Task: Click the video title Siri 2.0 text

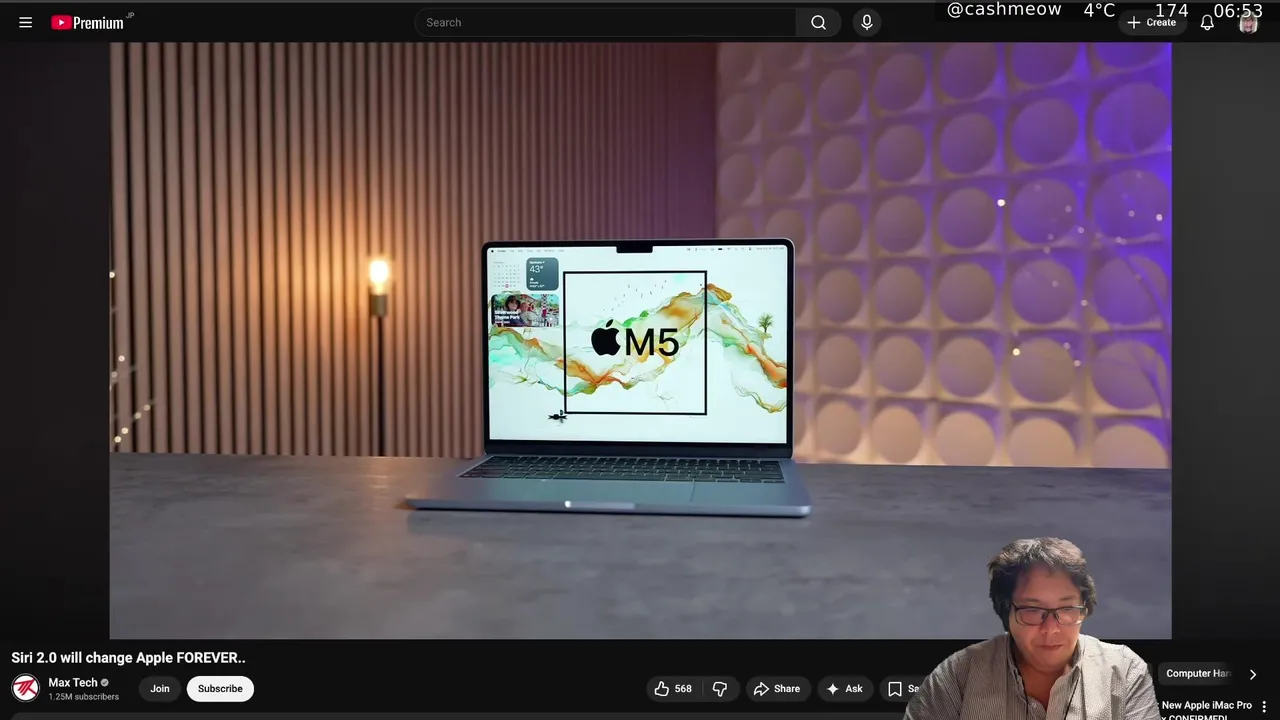Action: pos(128,657)
